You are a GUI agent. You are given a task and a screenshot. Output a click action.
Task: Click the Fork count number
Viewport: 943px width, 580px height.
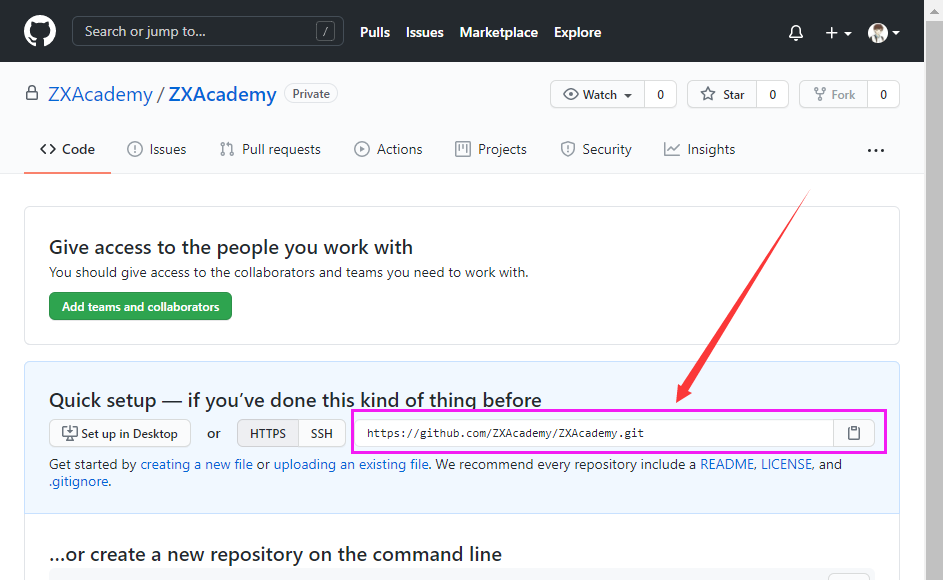(883, 94)
